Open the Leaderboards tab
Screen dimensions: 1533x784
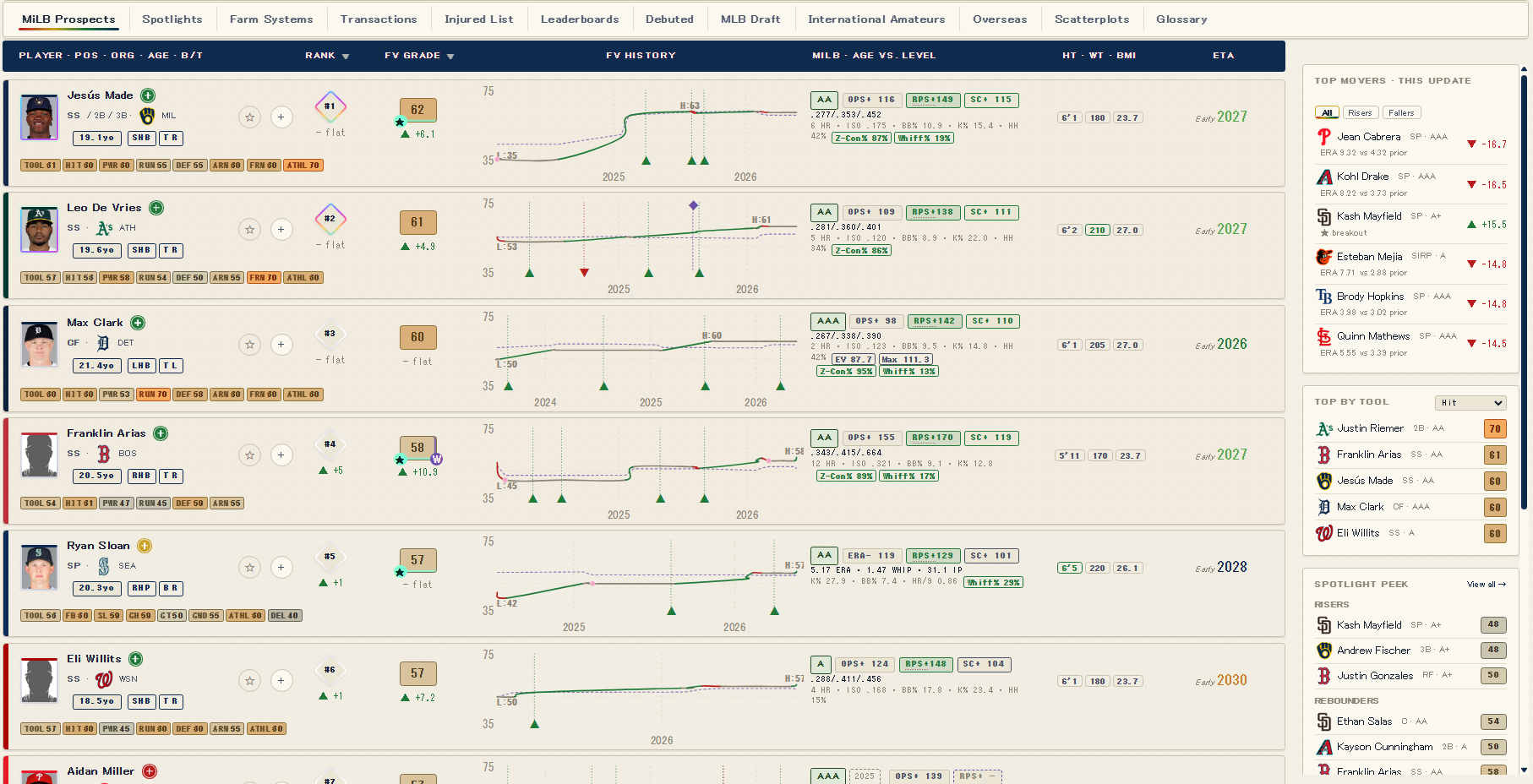pos(580,19)
